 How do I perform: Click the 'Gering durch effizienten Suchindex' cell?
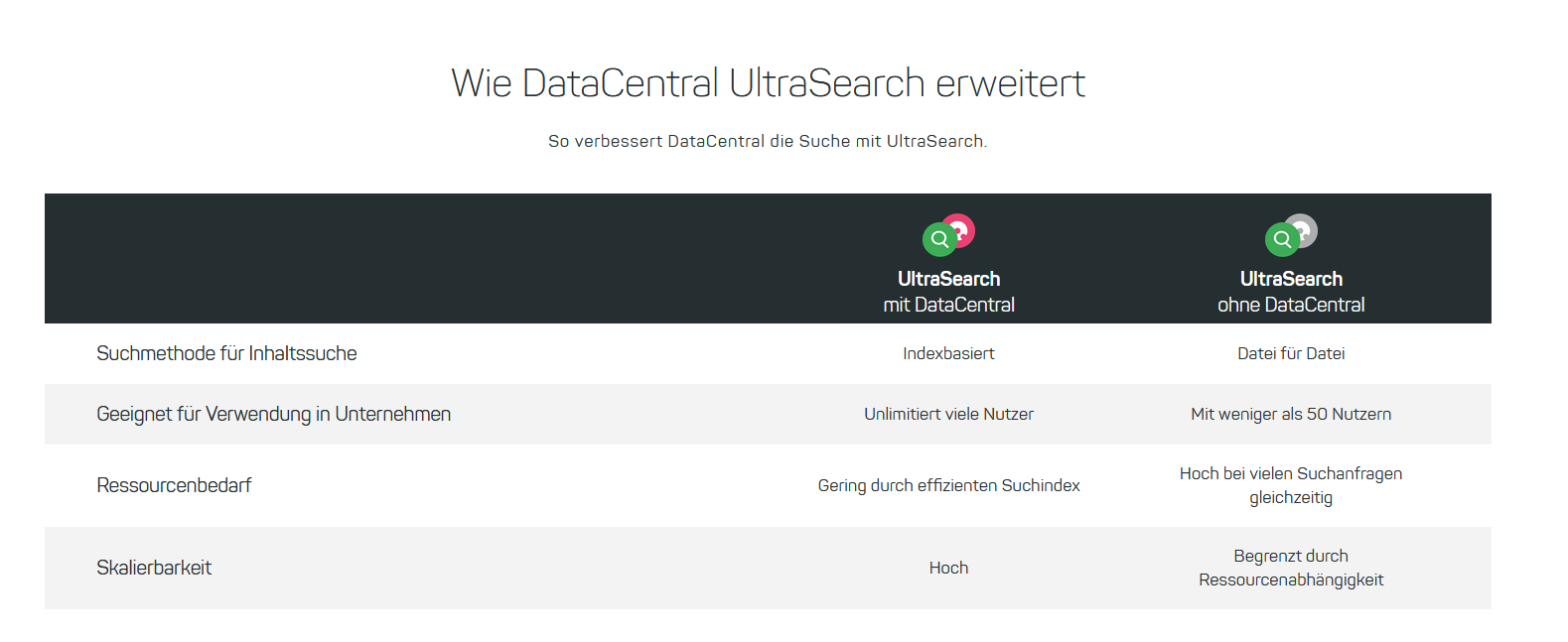coord(948,485)
